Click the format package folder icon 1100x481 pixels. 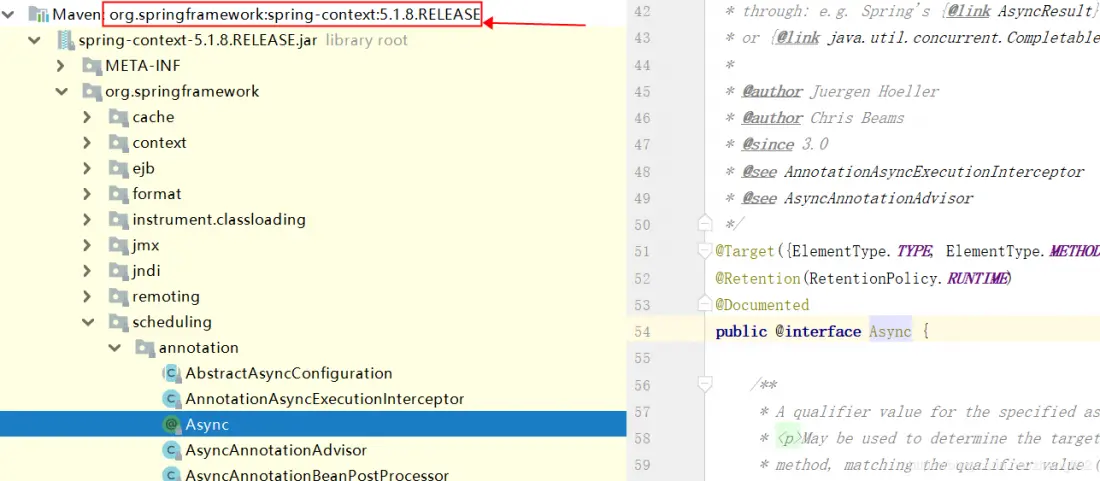click(x=119, y=194)
